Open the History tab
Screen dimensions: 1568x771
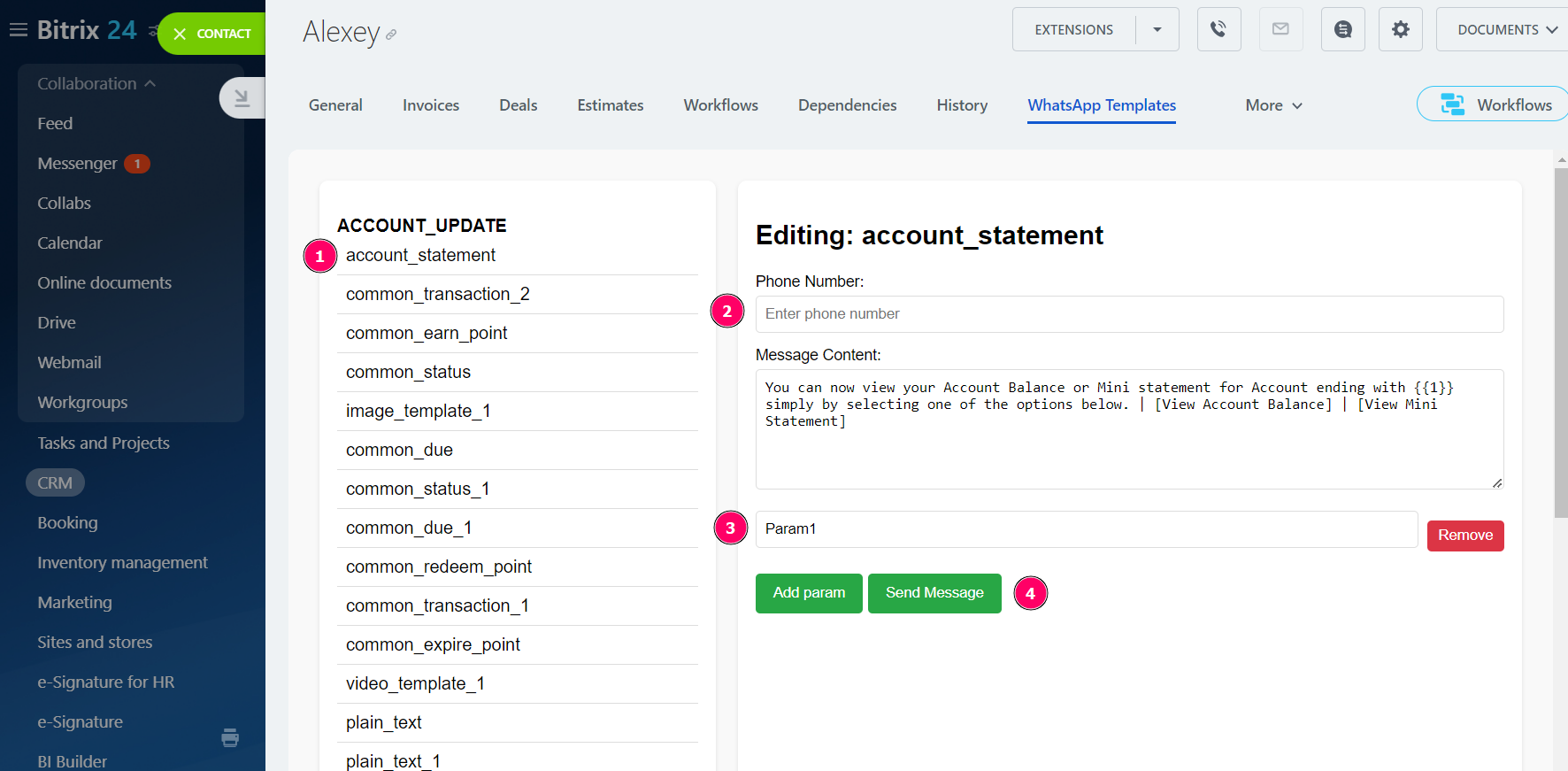(962, 105)
